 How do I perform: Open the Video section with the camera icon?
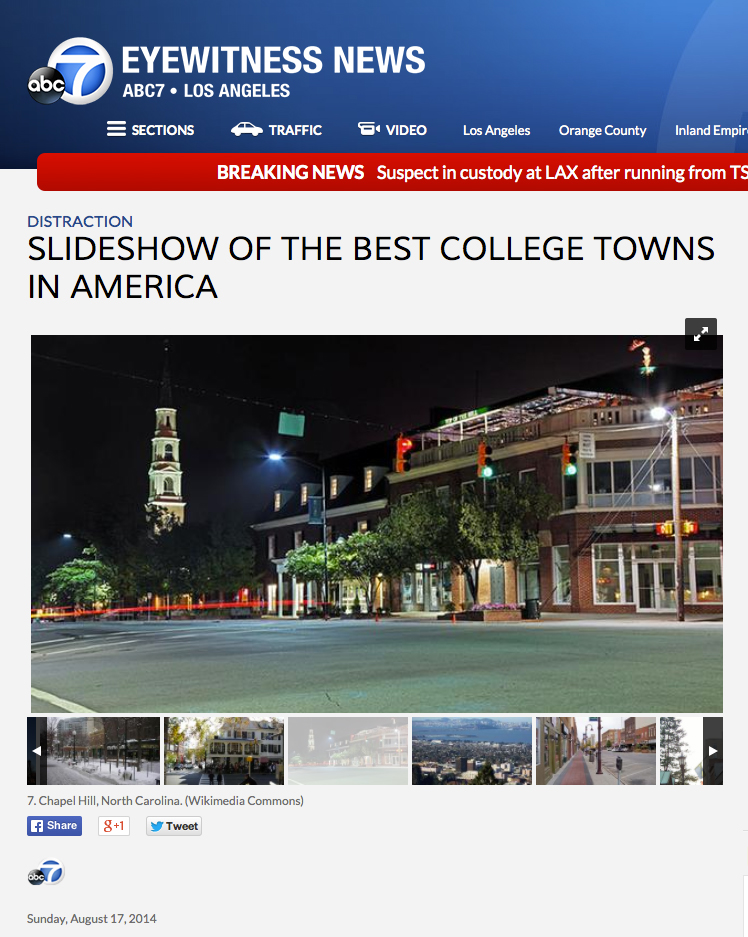tap(393, 130)
